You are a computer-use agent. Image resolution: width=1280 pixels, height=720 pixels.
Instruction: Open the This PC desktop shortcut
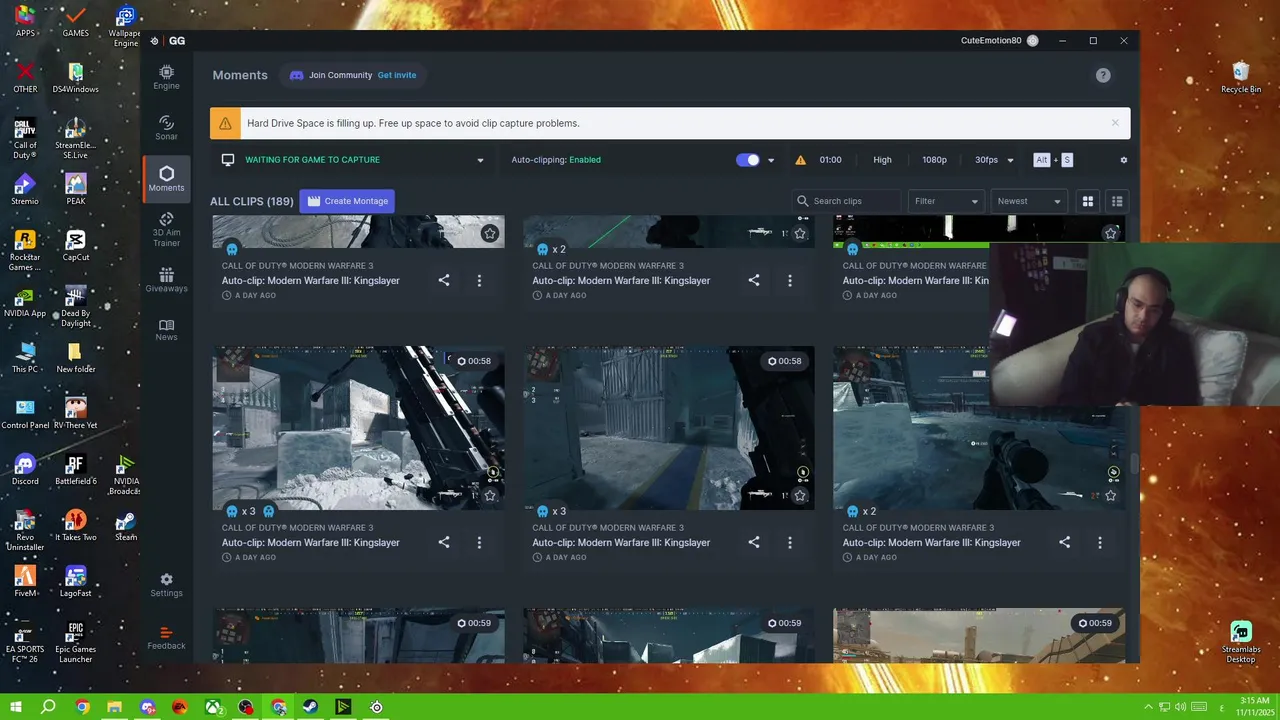point(25,358)
